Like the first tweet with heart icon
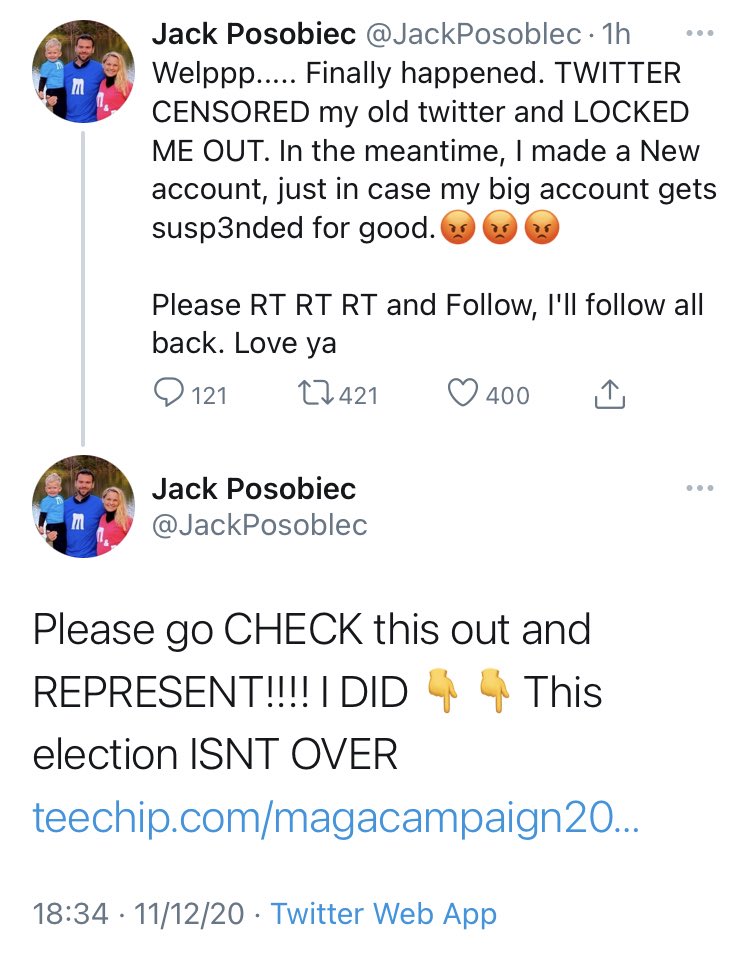The width and height of the screenshot is (750, 956). click(463, 393)
